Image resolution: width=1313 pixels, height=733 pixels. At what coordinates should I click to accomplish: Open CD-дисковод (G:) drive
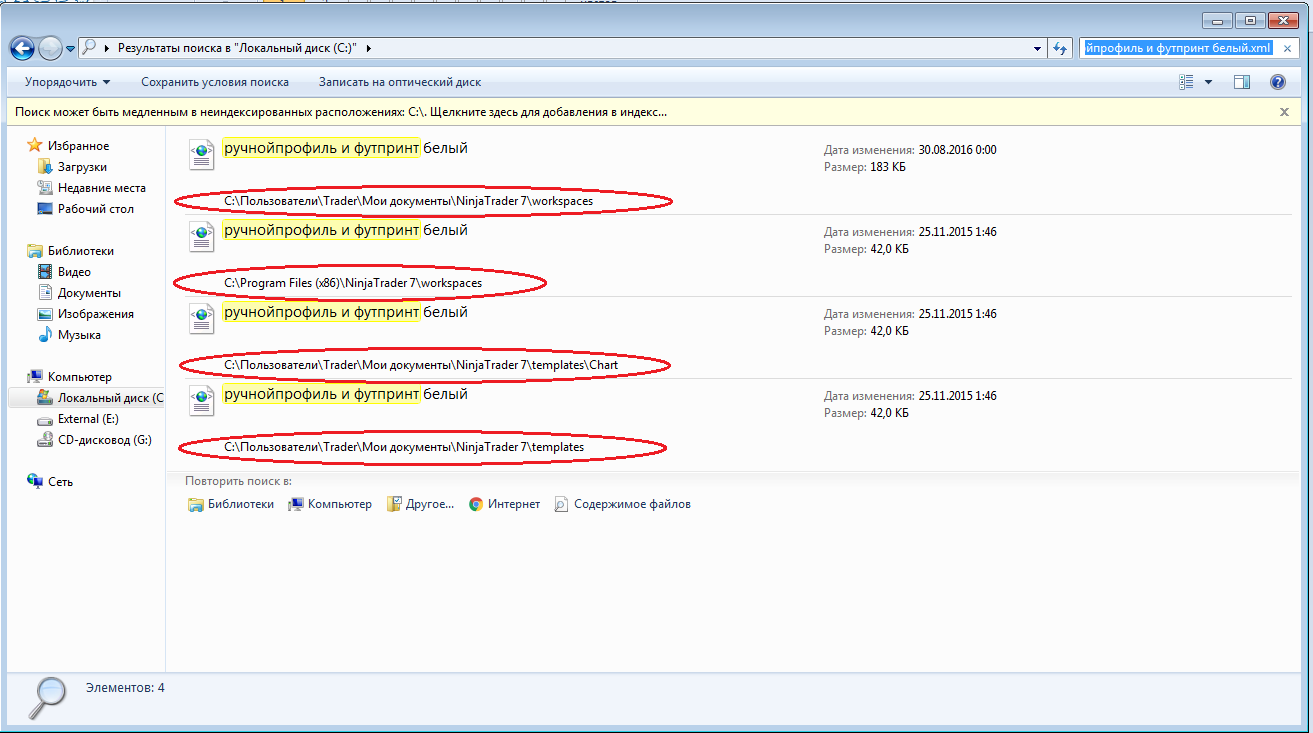coord(104,440)
